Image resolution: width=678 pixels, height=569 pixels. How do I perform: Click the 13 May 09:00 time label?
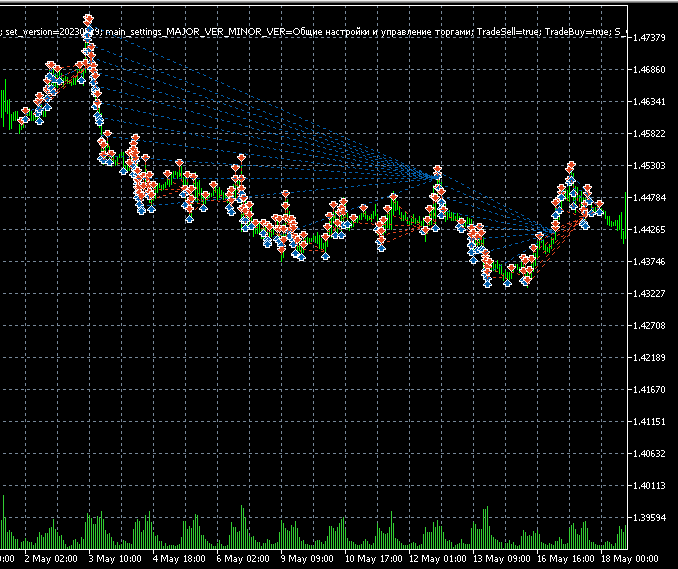tap(501, 559)
